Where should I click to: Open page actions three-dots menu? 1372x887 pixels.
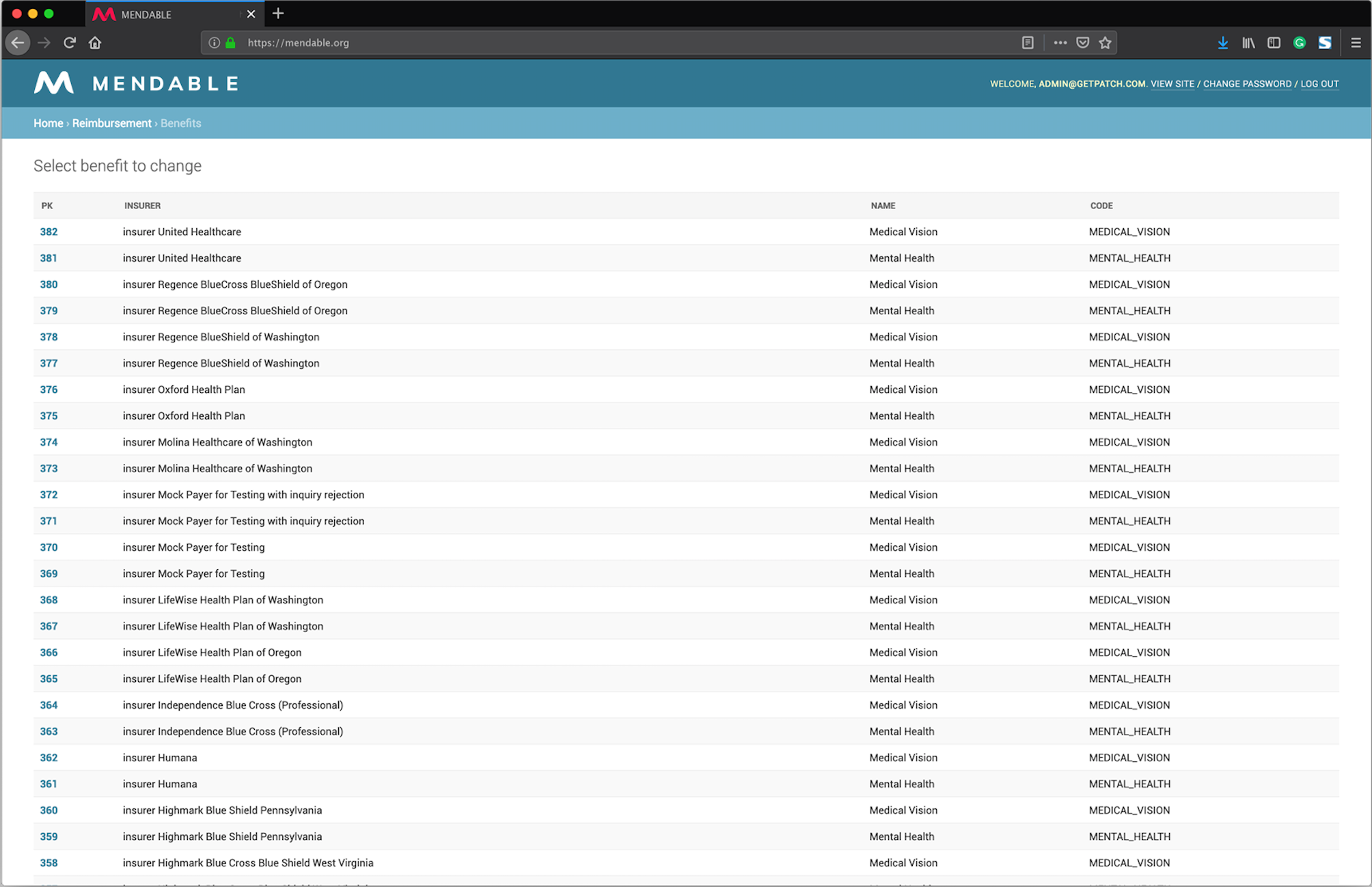coord(1060,42)
